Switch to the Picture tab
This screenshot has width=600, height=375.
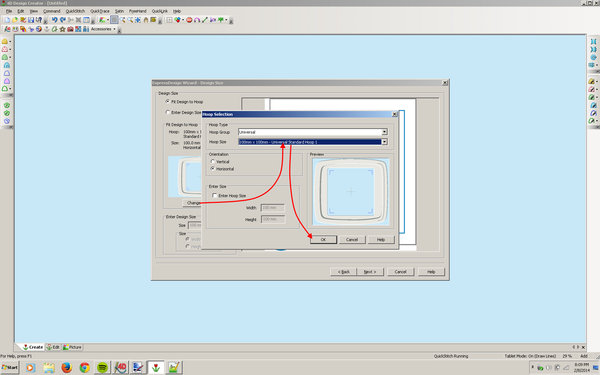pyautogui.click(x=72, y=347)
